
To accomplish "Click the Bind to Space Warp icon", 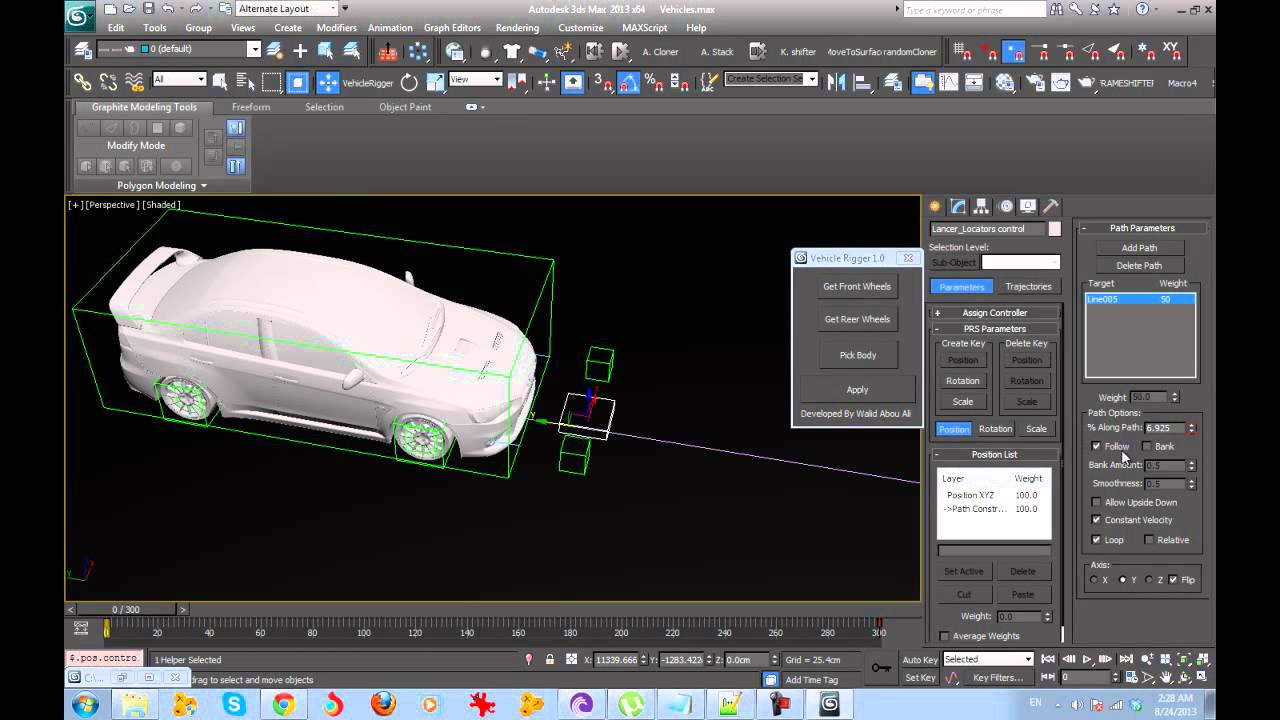I will (x=134, y=82).
